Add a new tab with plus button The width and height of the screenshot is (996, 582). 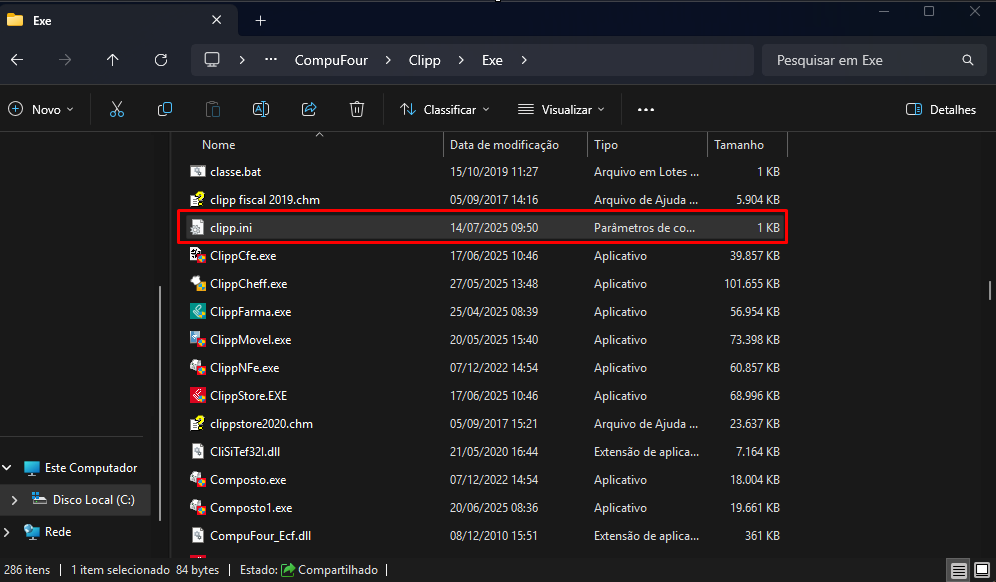pyautogui.click(x=260, y=20)
